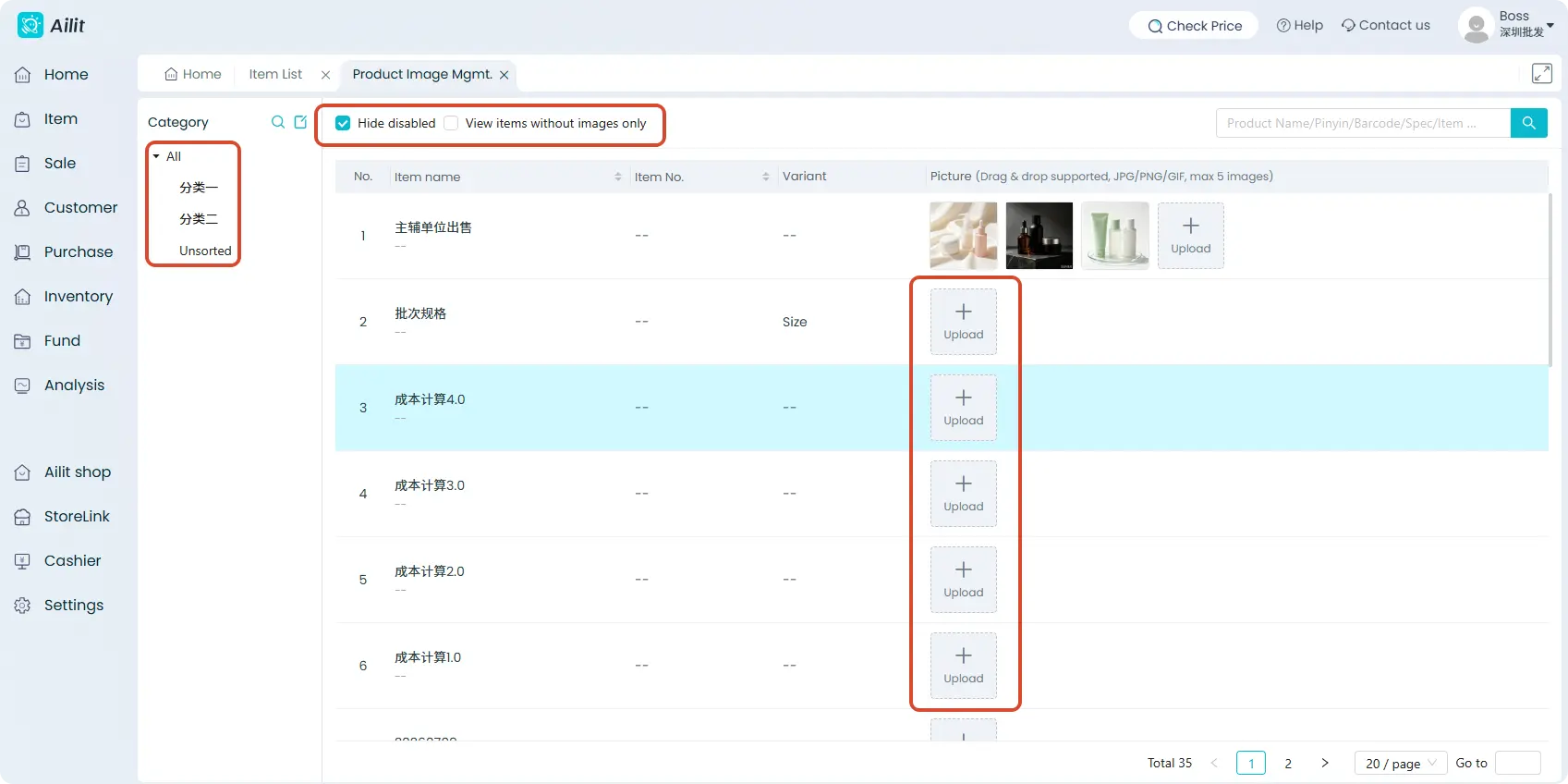Click the dark bottle product thumbnail
Viewport: 1568px width, 784px height.
[1039, 236]
